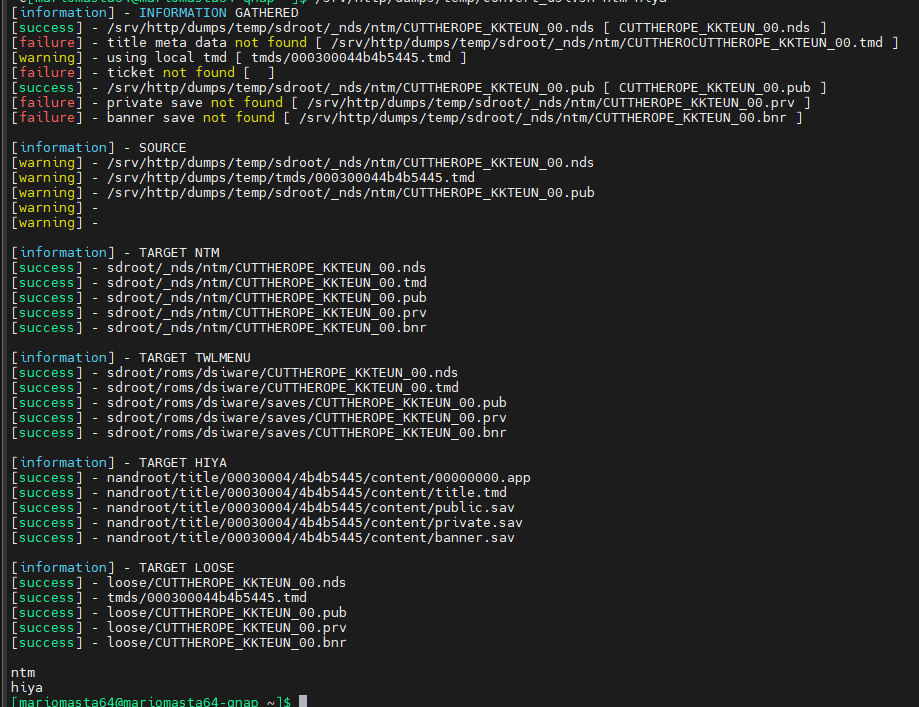Select the content/banner.sav path

(x=311, y=538)
